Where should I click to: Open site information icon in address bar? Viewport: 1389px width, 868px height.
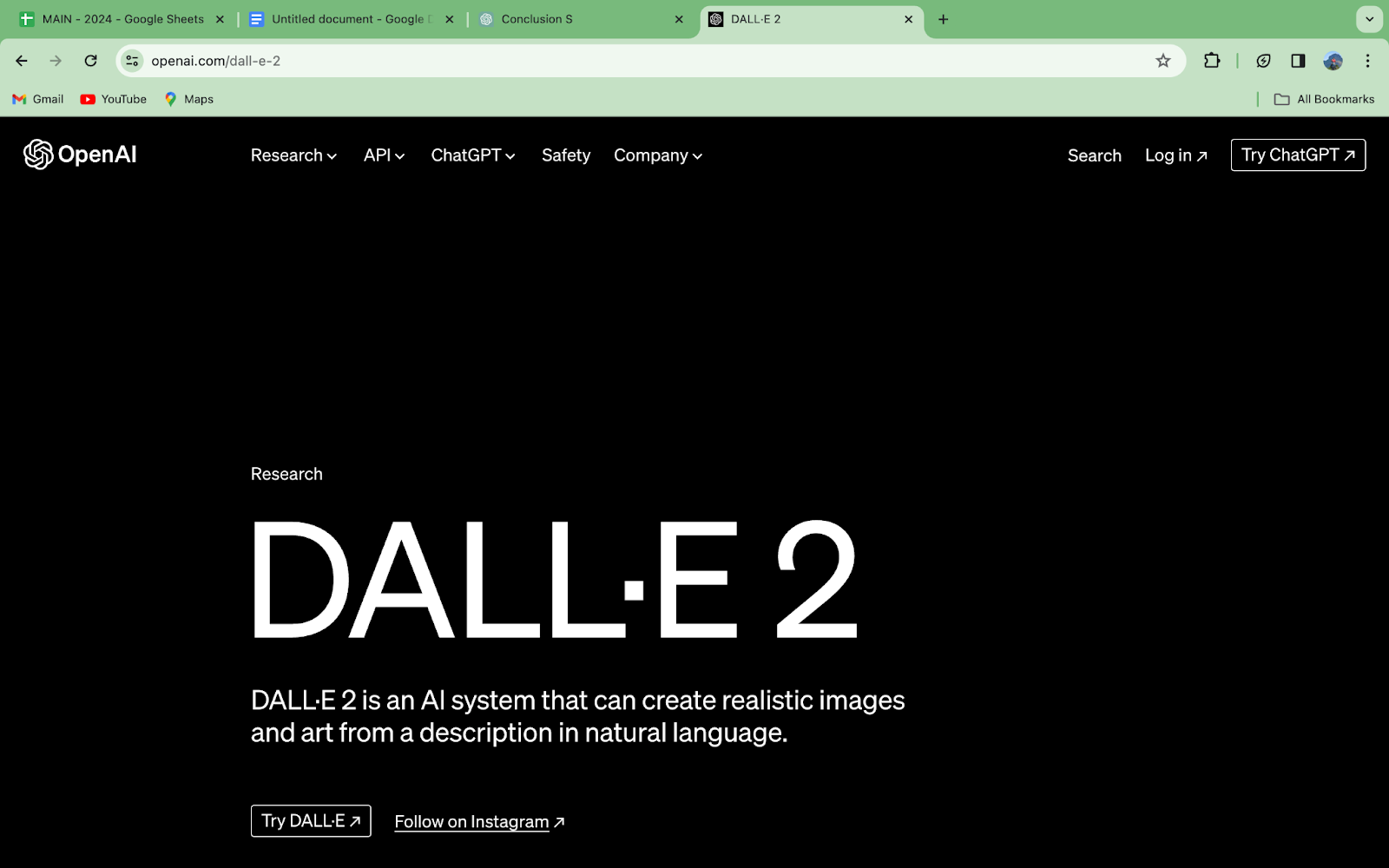tap(132, 61)
